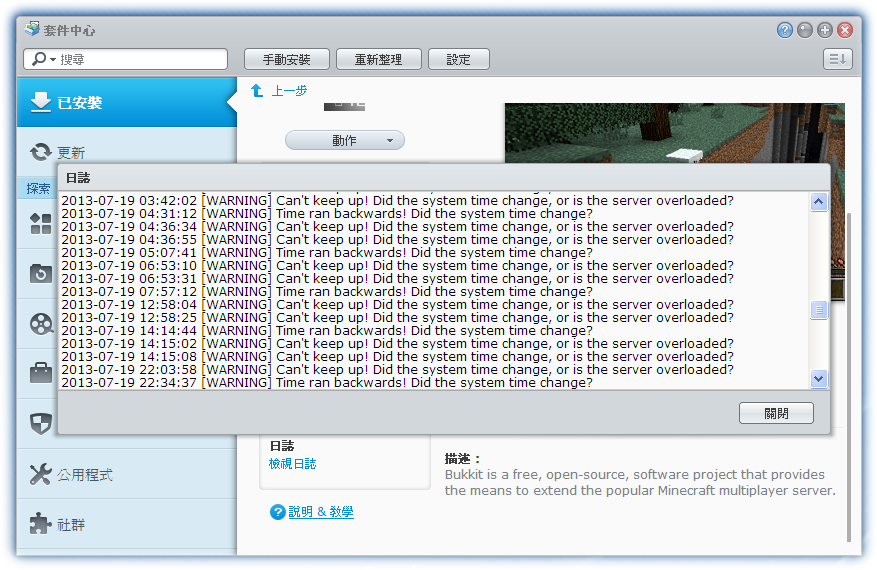Viewport: 877px width, 570px height.
Task: Open the Package Center help icon
Action: click(785, 30)
